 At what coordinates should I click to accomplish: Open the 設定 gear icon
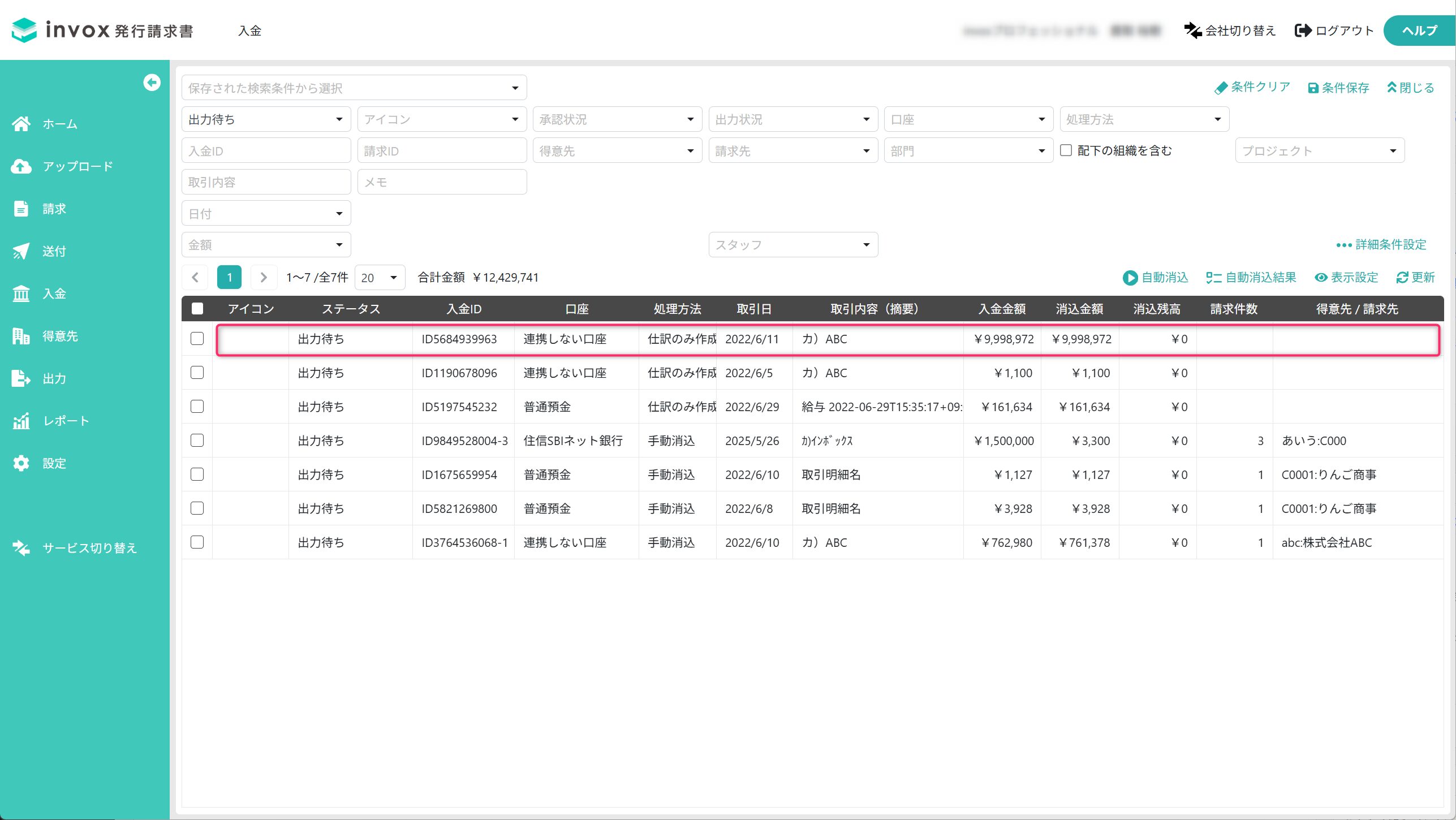pos(21,463)
